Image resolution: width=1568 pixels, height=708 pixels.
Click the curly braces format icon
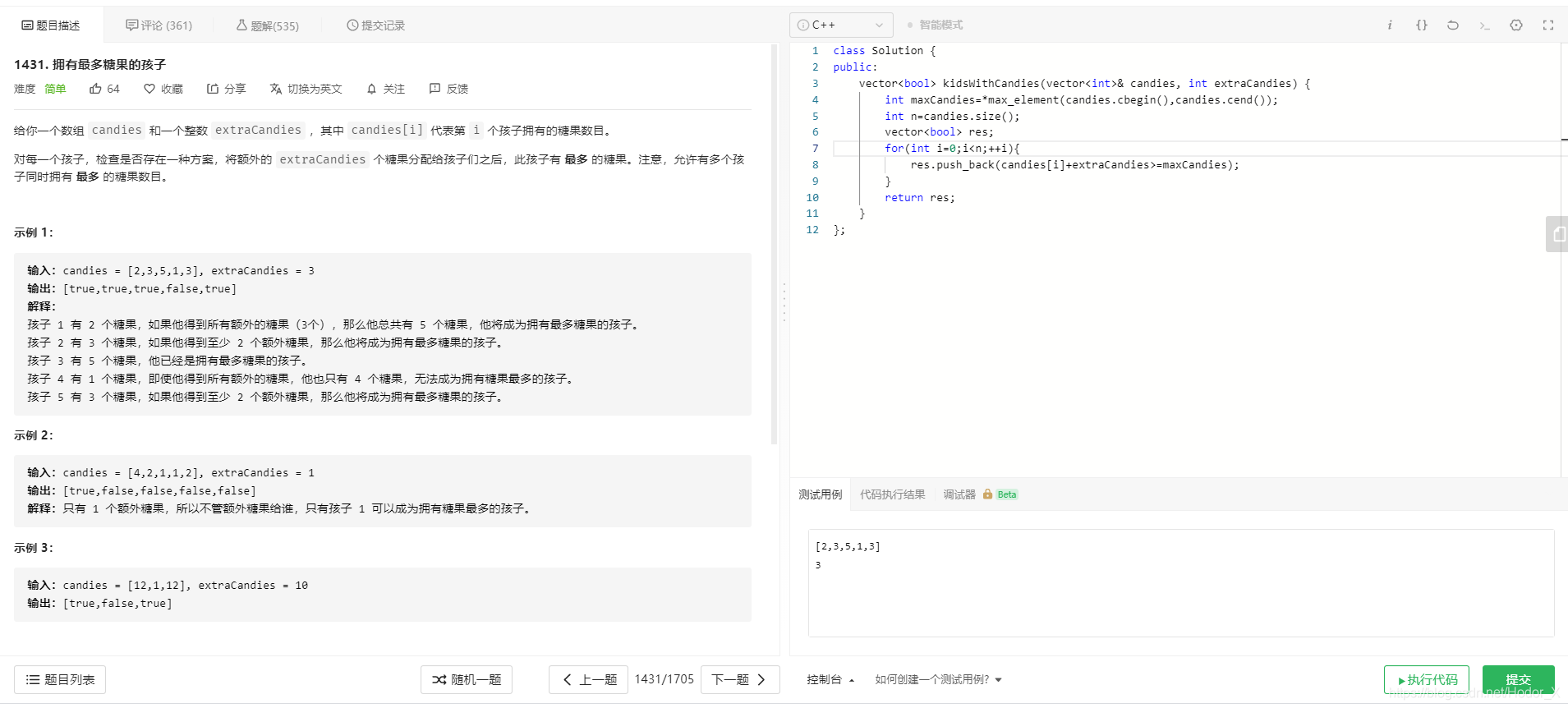click(1421, 25)
